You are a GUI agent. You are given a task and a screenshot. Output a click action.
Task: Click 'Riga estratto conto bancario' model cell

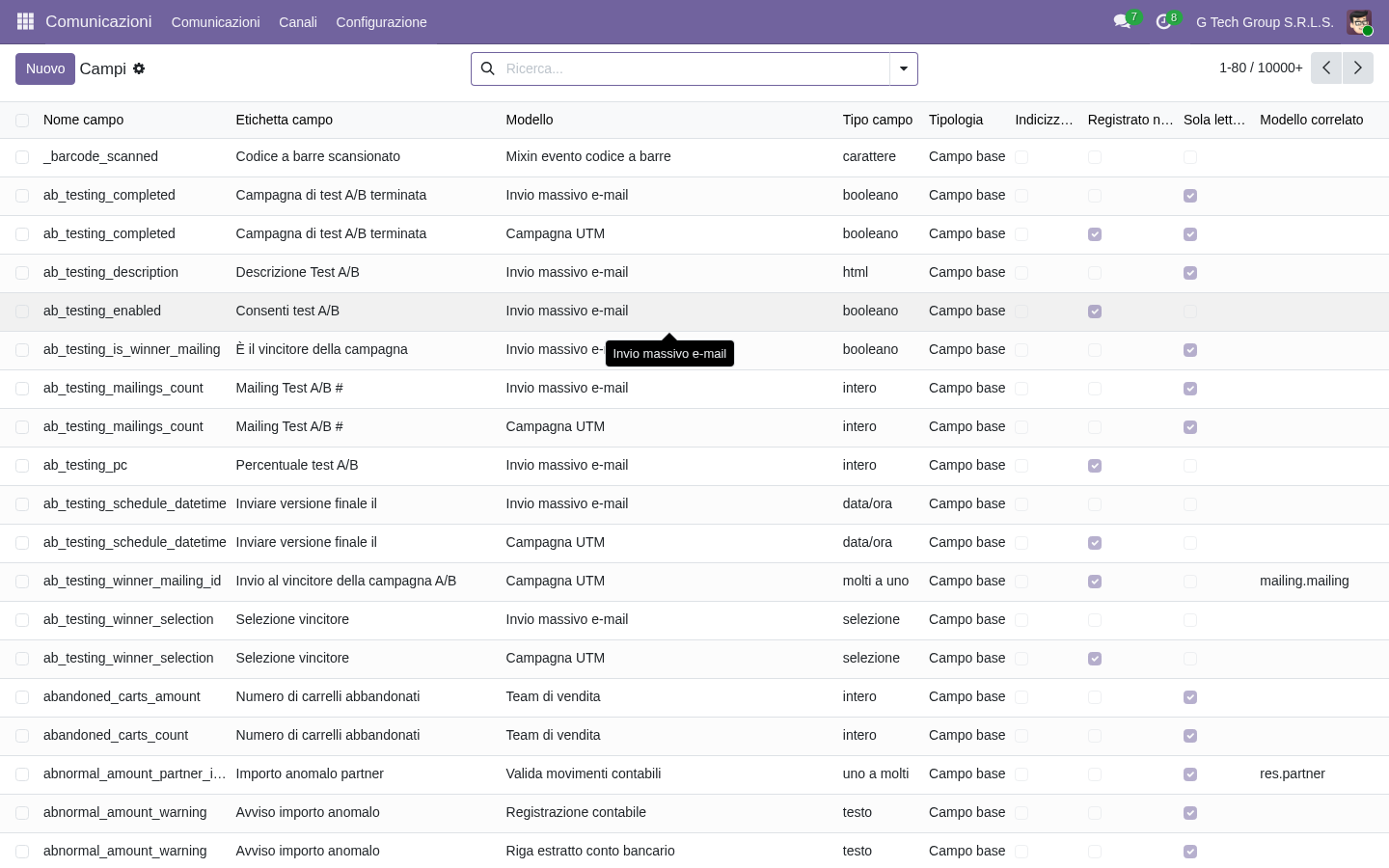point(590,851)
